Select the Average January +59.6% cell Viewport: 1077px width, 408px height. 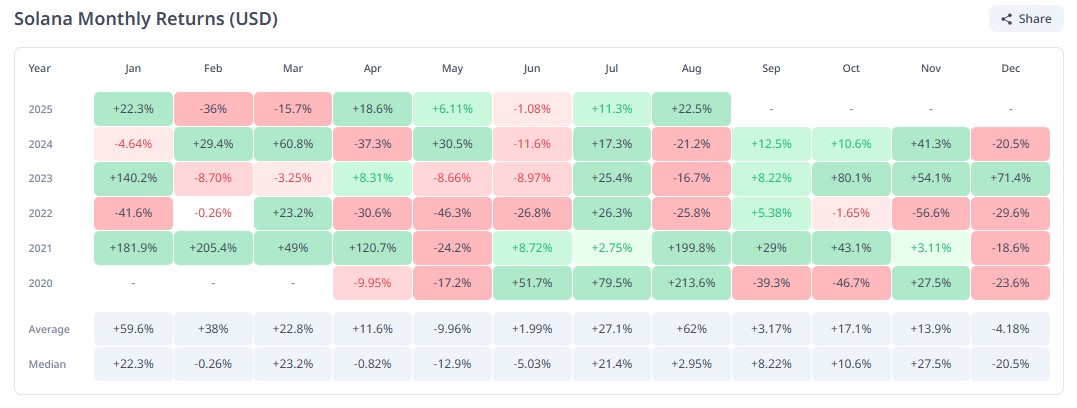(x=133, y=329)
